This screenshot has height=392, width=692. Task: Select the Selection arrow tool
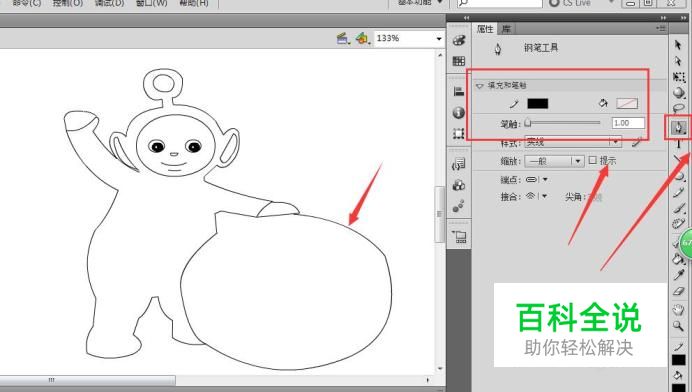(x=678, y=45)
